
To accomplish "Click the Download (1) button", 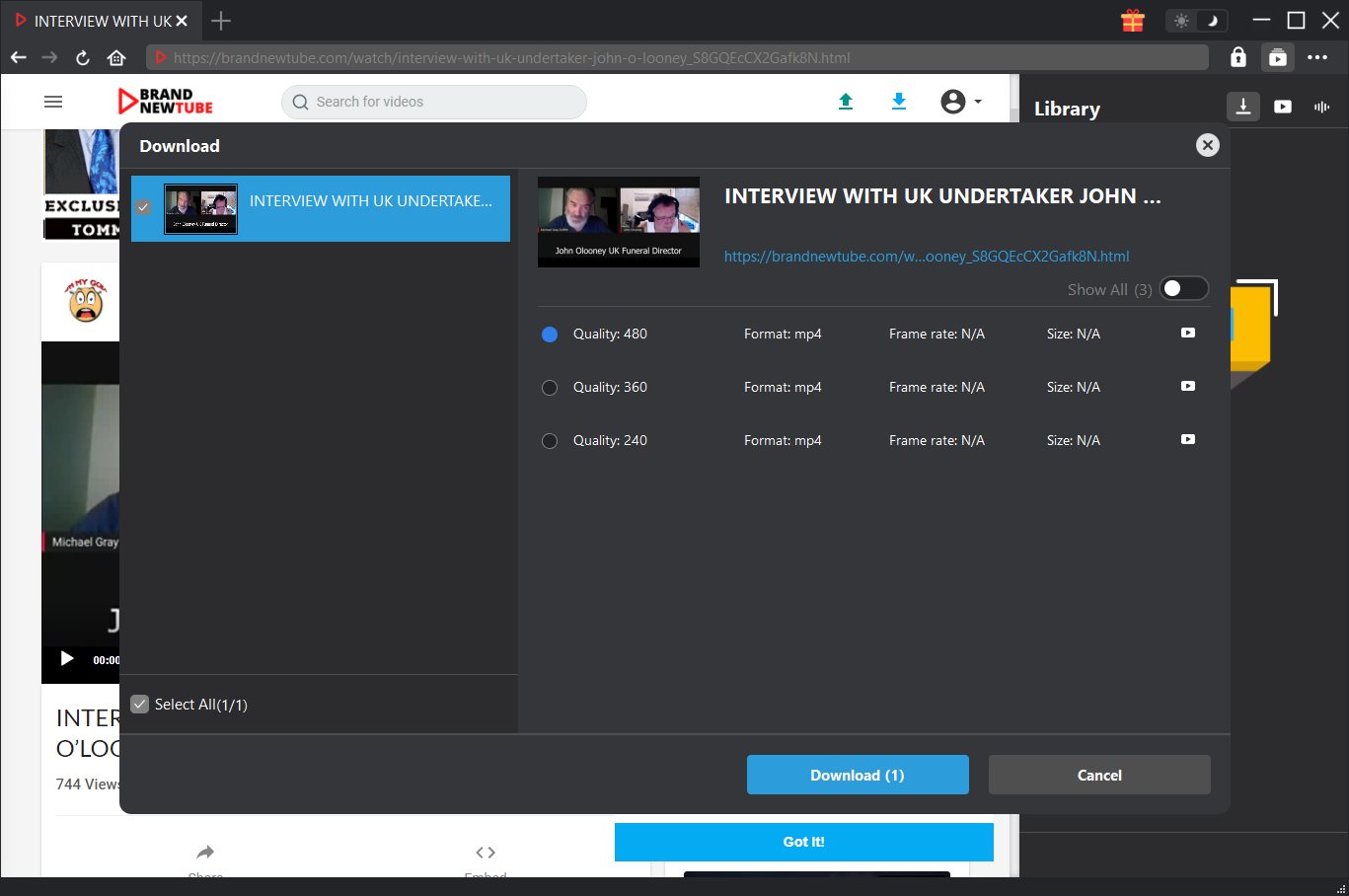I will coord(857,775).
